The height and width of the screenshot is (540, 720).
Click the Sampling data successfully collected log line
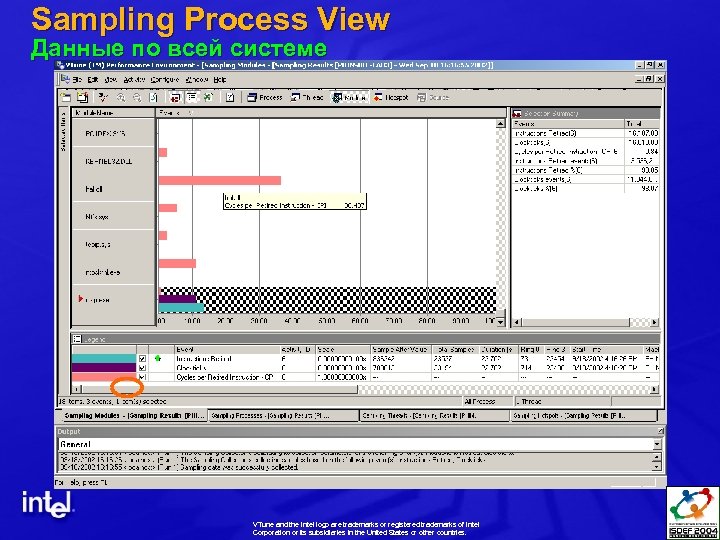179,467
